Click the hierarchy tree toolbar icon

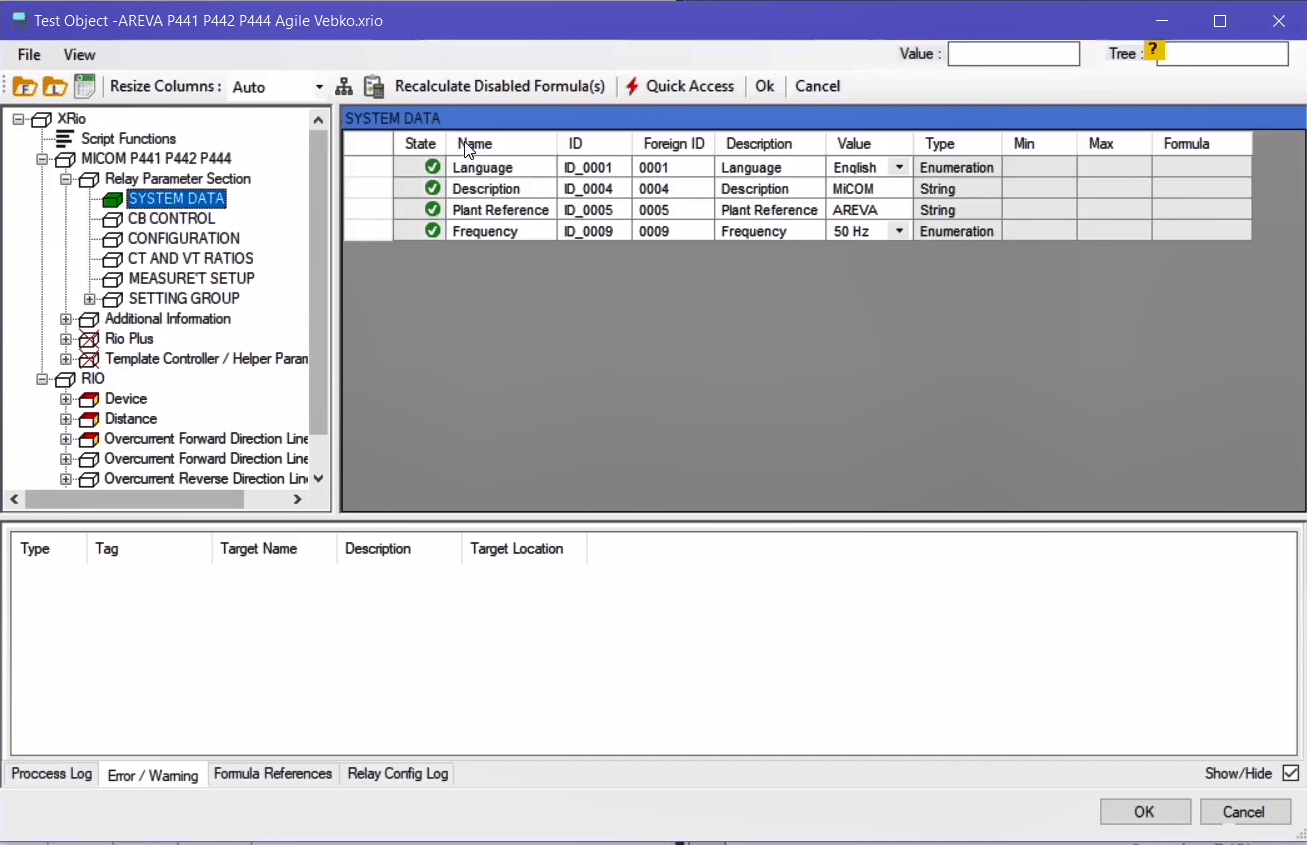344,87
